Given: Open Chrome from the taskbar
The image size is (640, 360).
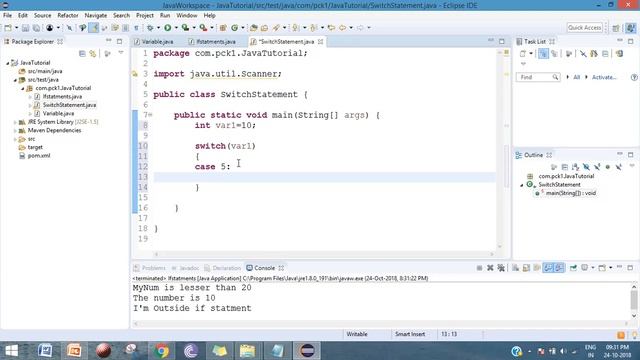Looking at the screenshot, I should point(161,351).
